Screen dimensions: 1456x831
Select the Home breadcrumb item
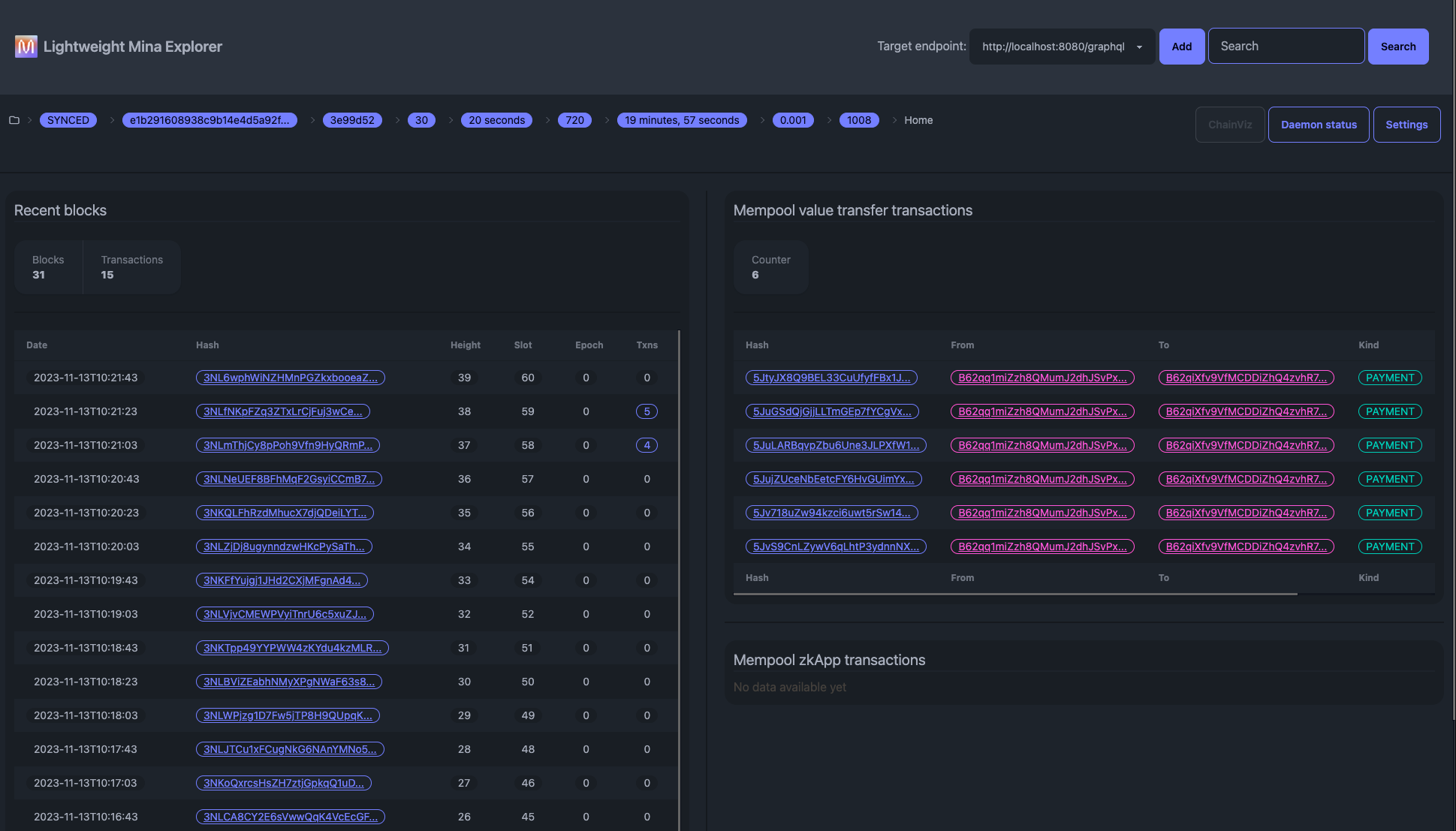tap(918, 120)
